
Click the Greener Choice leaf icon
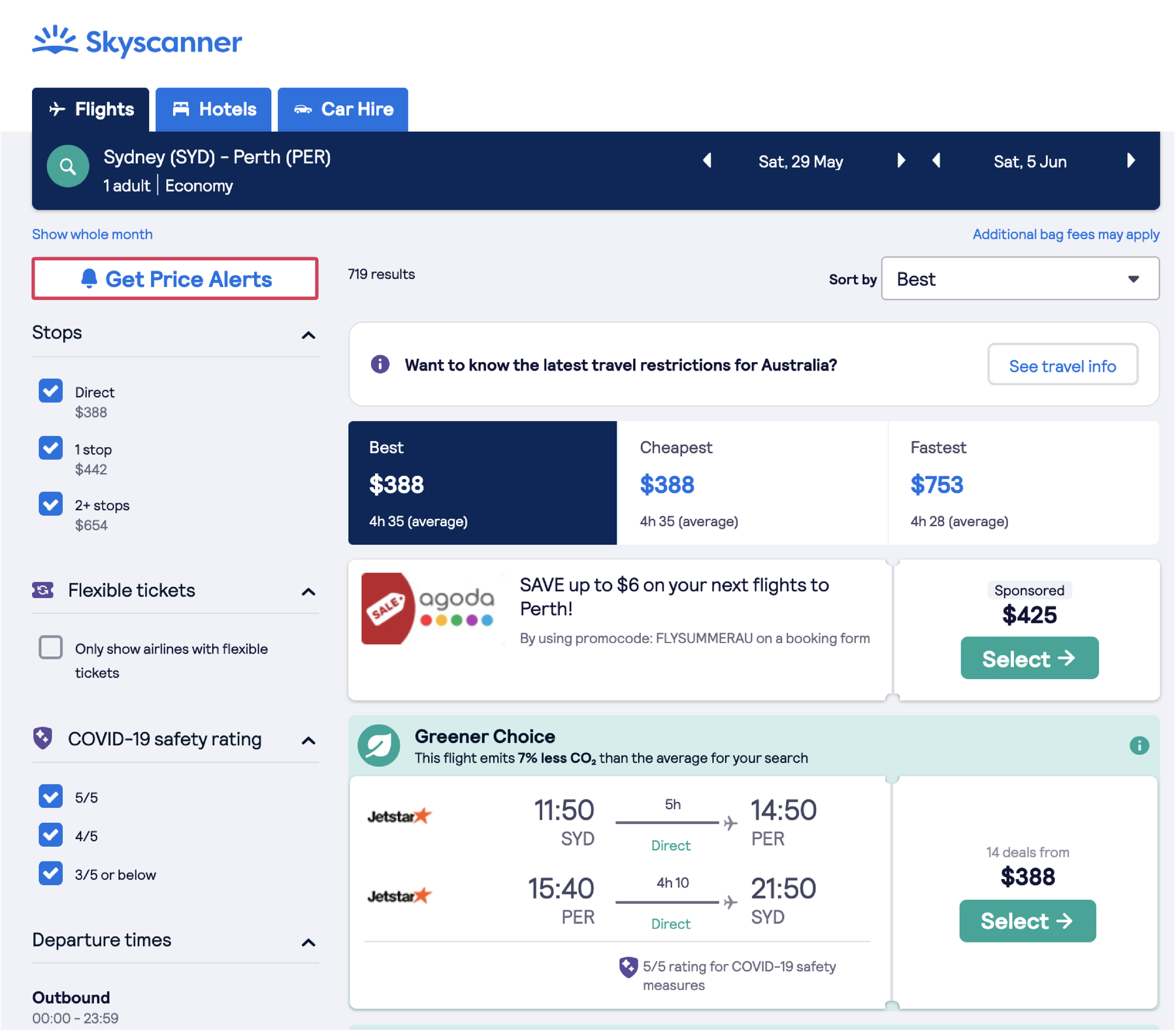(x=379, y=745)
